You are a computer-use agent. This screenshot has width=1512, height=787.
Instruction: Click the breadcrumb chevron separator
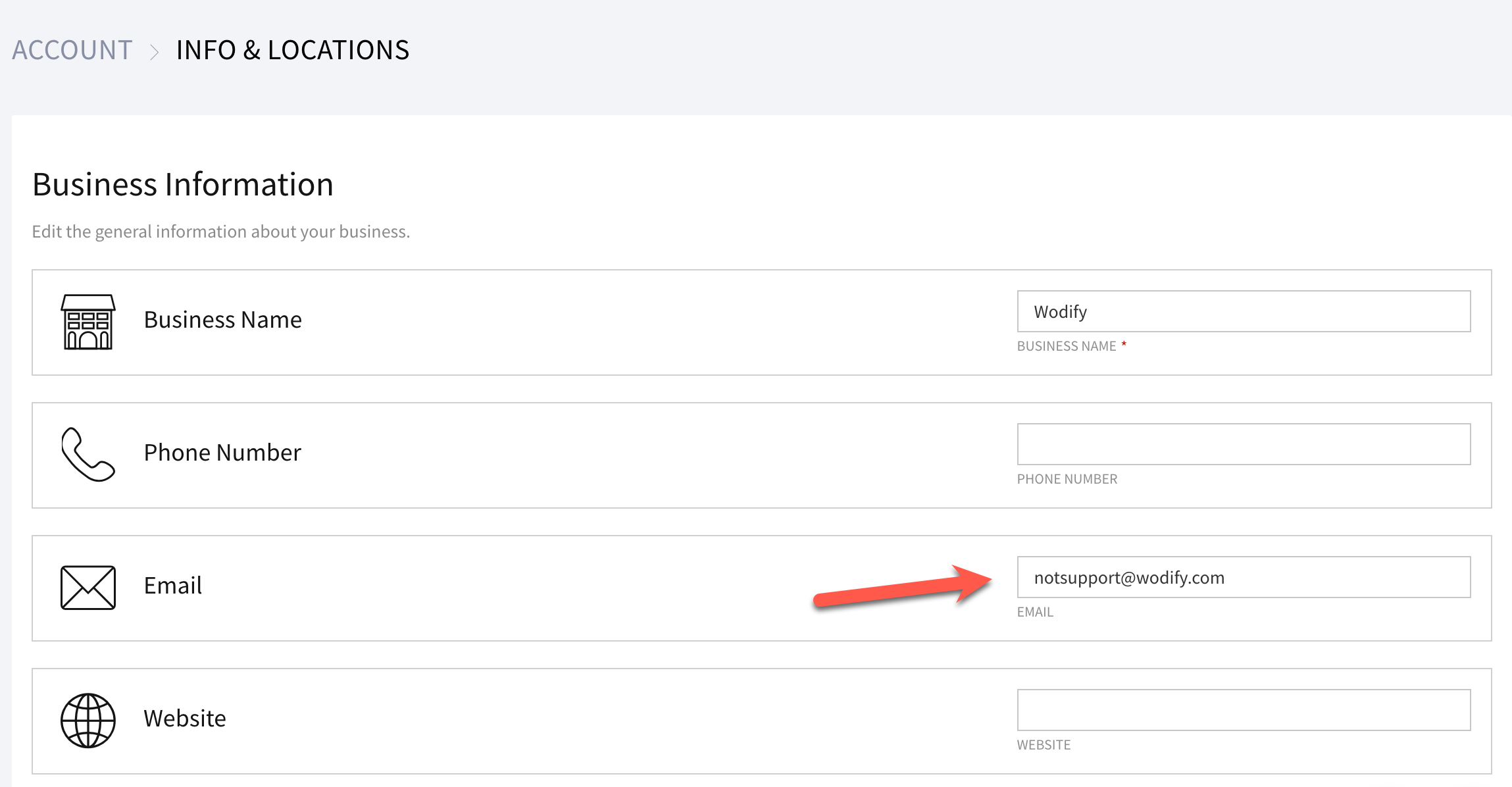pyautogui.click(x=155, y=51)
